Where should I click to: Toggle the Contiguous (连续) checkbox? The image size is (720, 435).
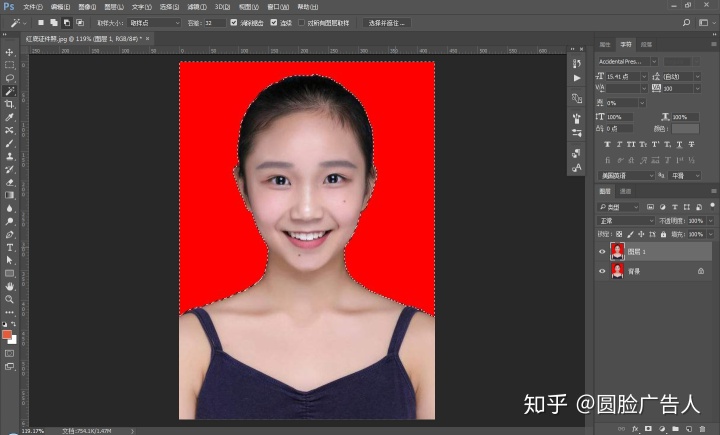click(274, 23)
